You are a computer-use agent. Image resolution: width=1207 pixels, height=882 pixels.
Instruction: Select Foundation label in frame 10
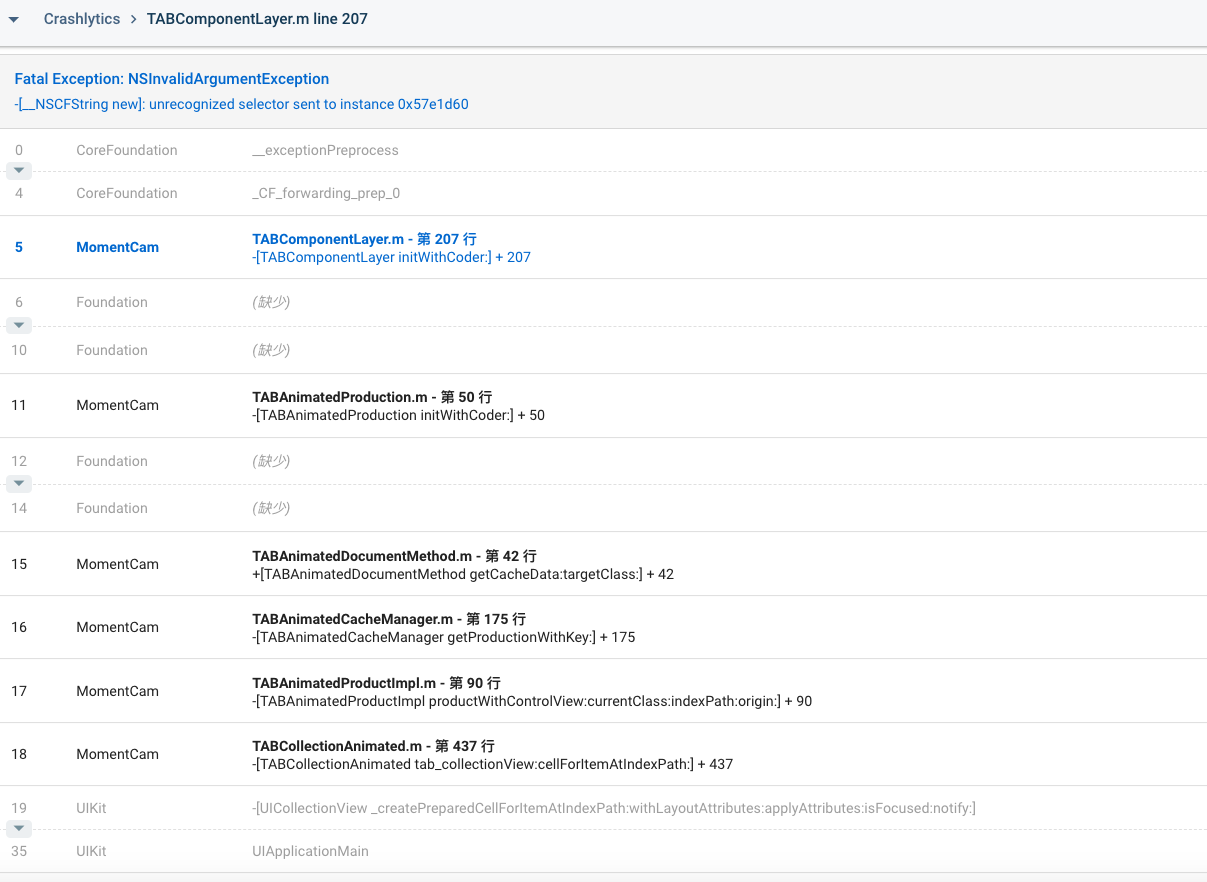pyautogui.click(x=112, y=350)
